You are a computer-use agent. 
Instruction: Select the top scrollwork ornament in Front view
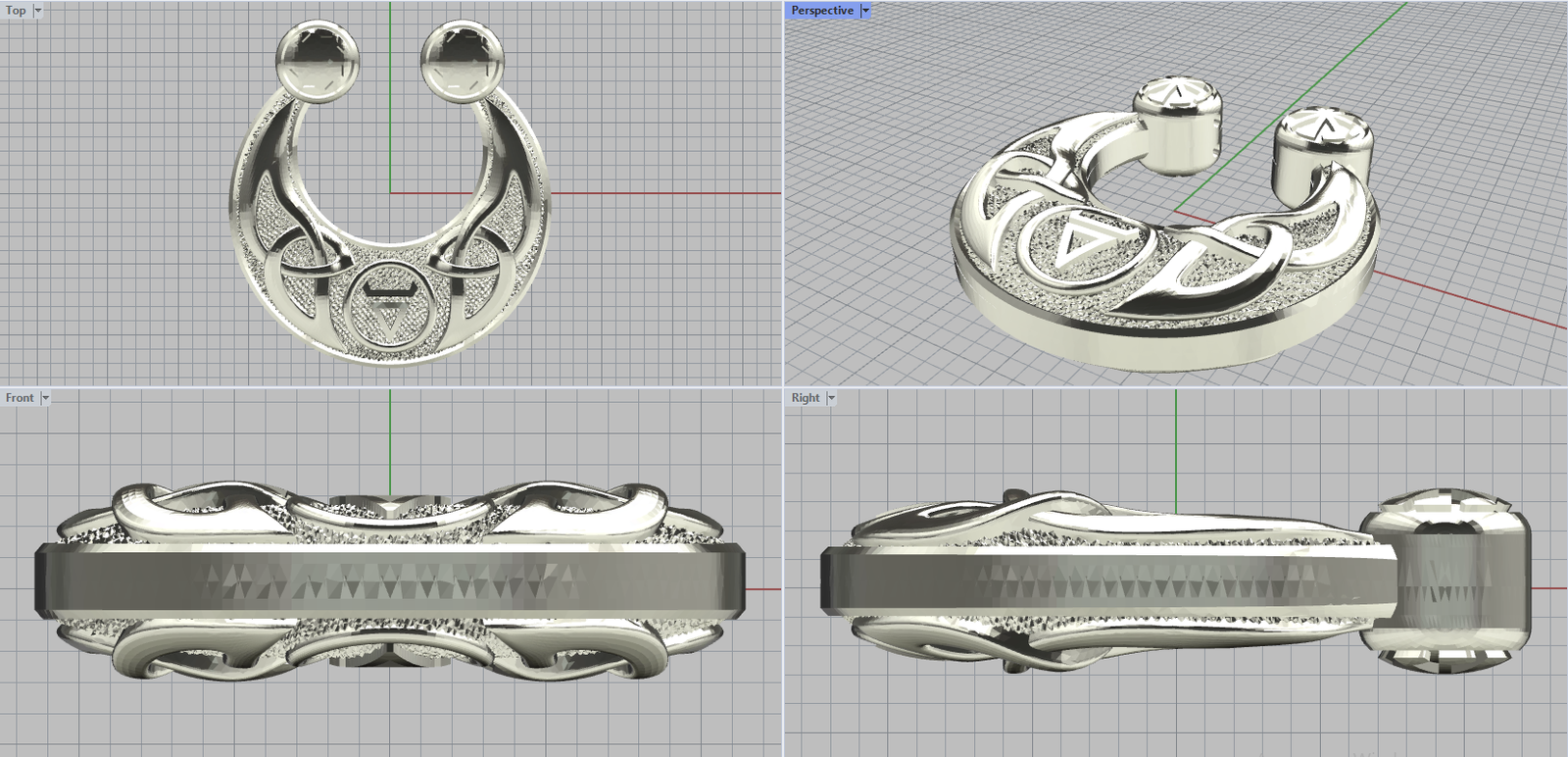[x=392, y=505]
